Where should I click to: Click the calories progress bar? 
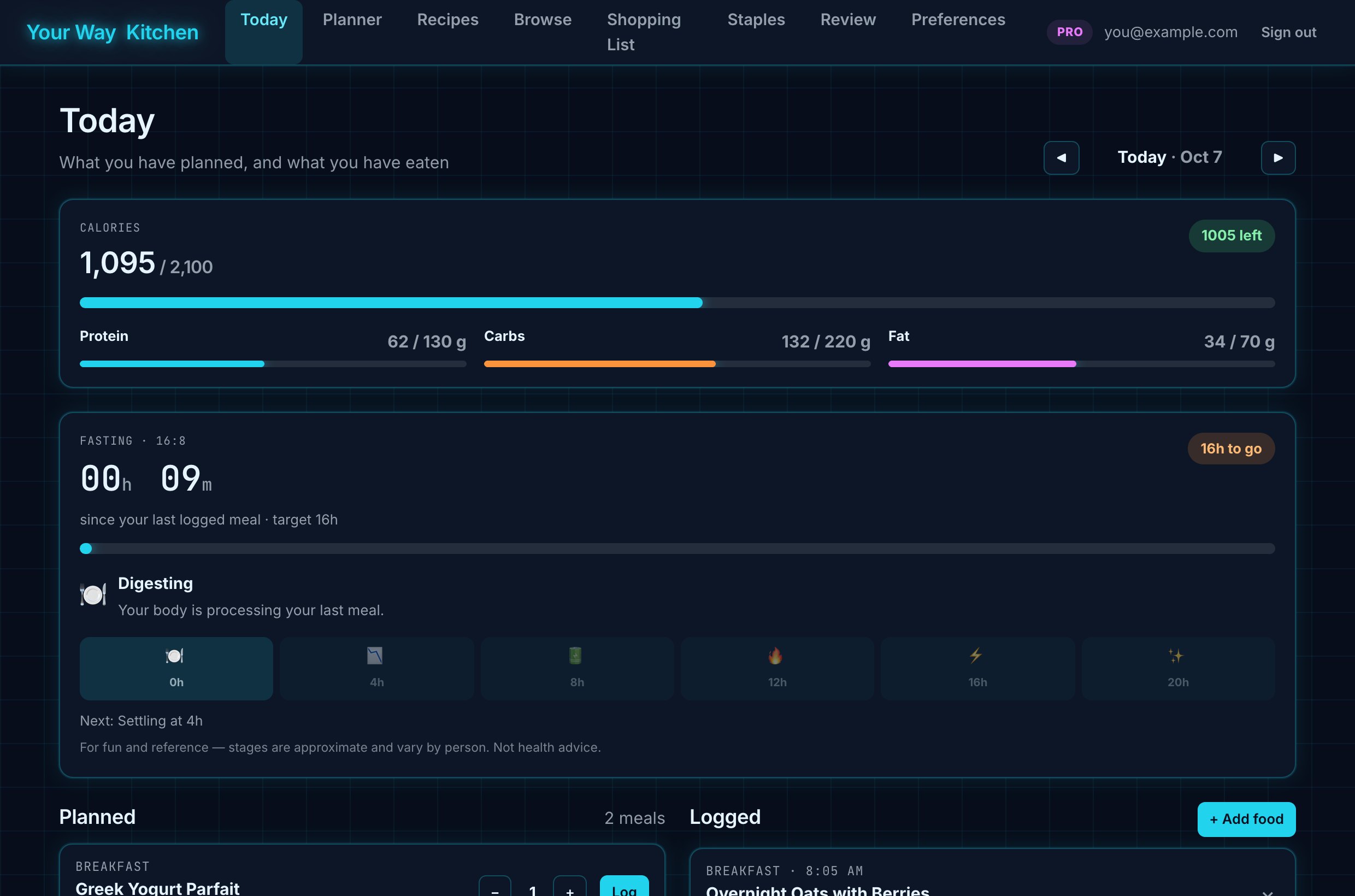coord(677,303)
